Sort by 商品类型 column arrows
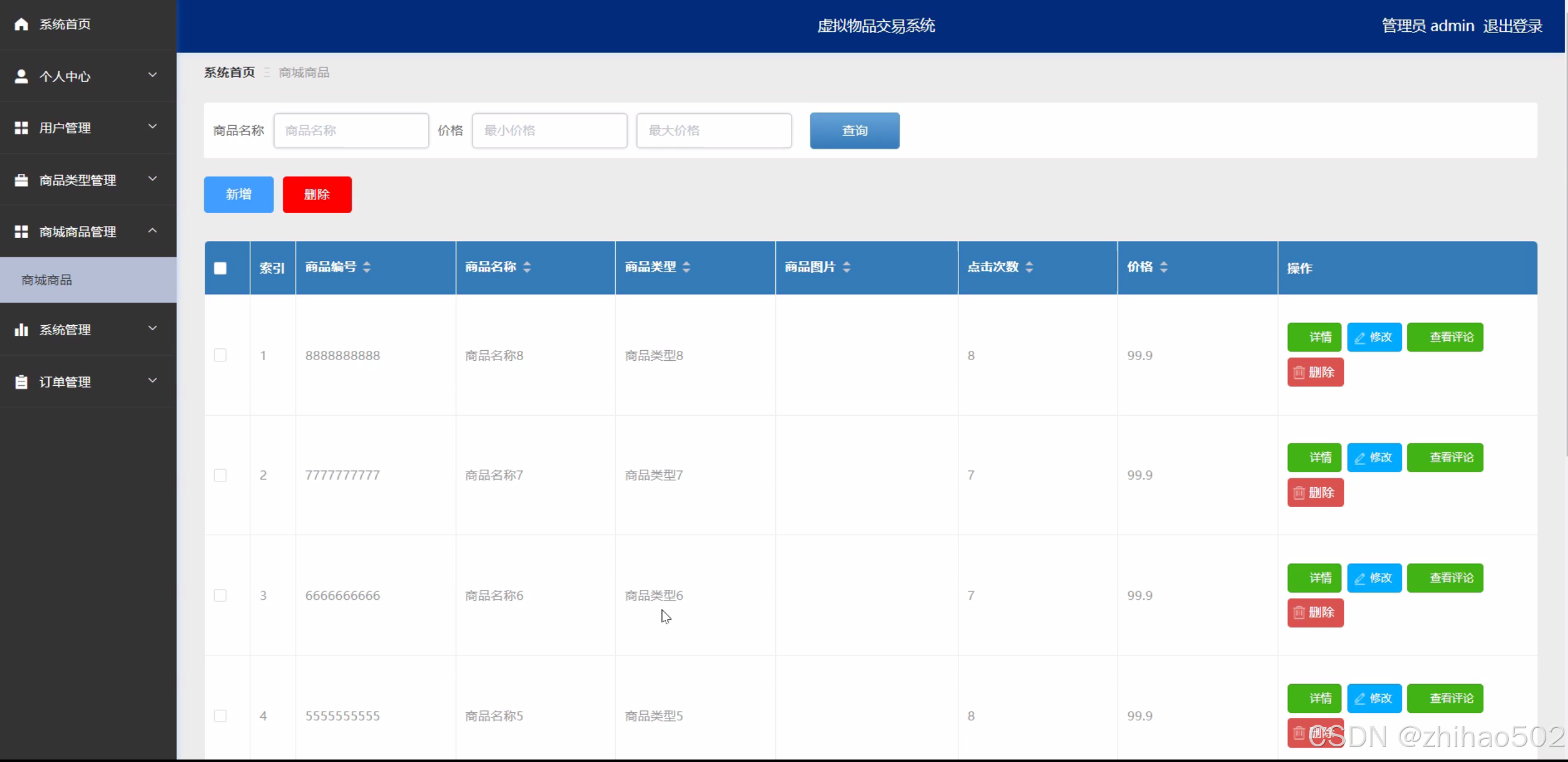The image size is (1568, 762). click(686, 267)
